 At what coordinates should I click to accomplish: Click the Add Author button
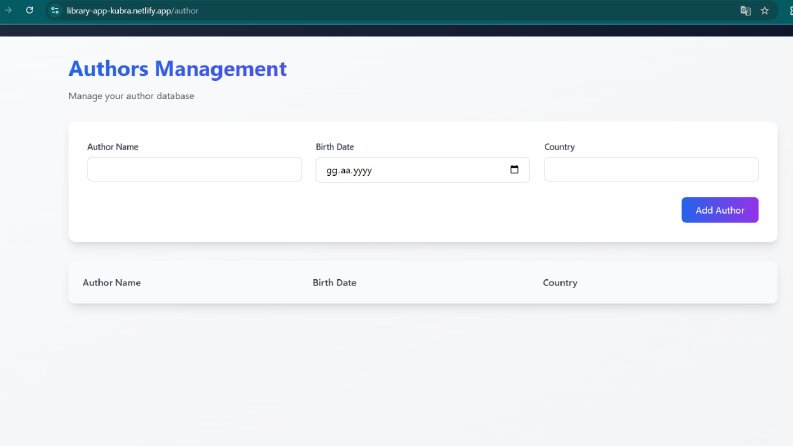click(x=720, y=210)
